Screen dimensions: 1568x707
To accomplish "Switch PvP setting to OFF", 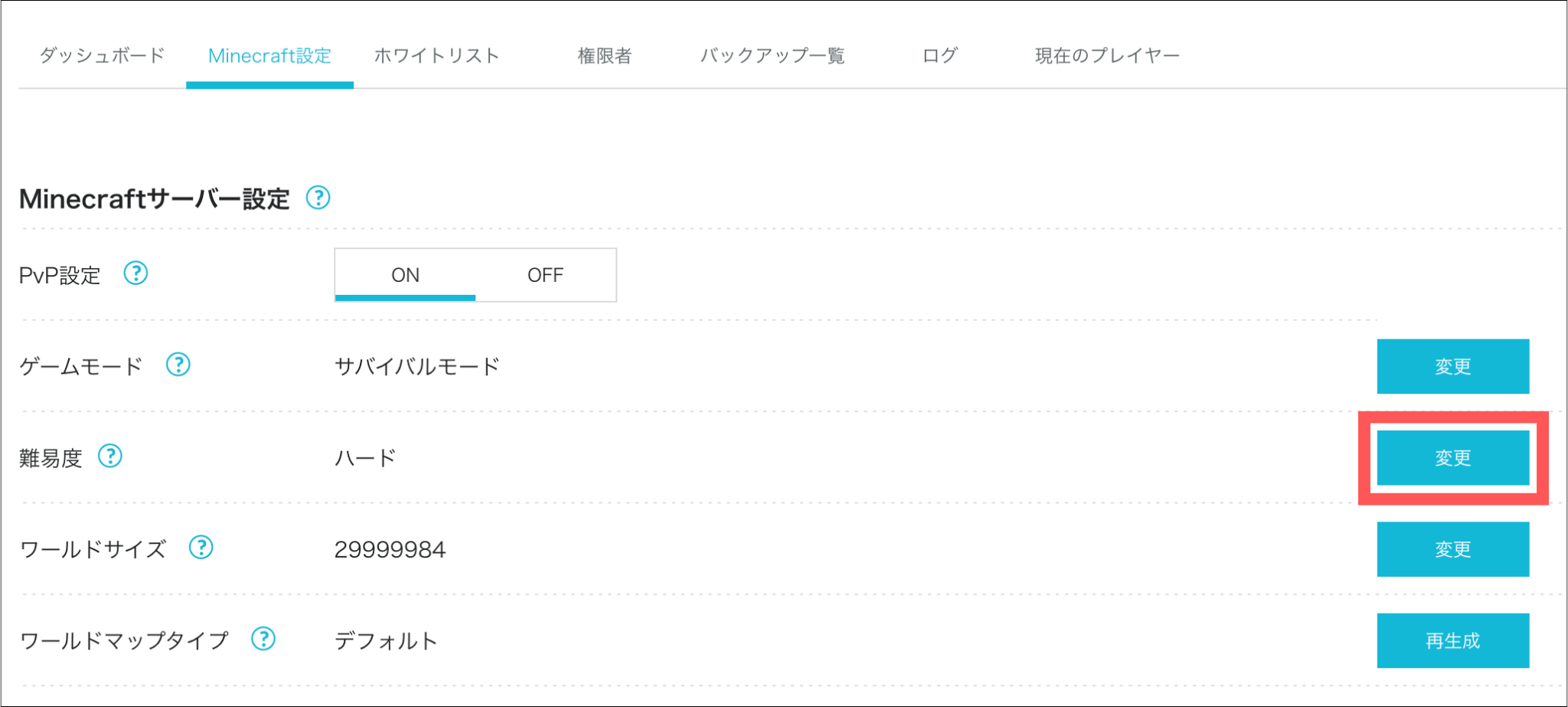I will [x=545, y=275].
